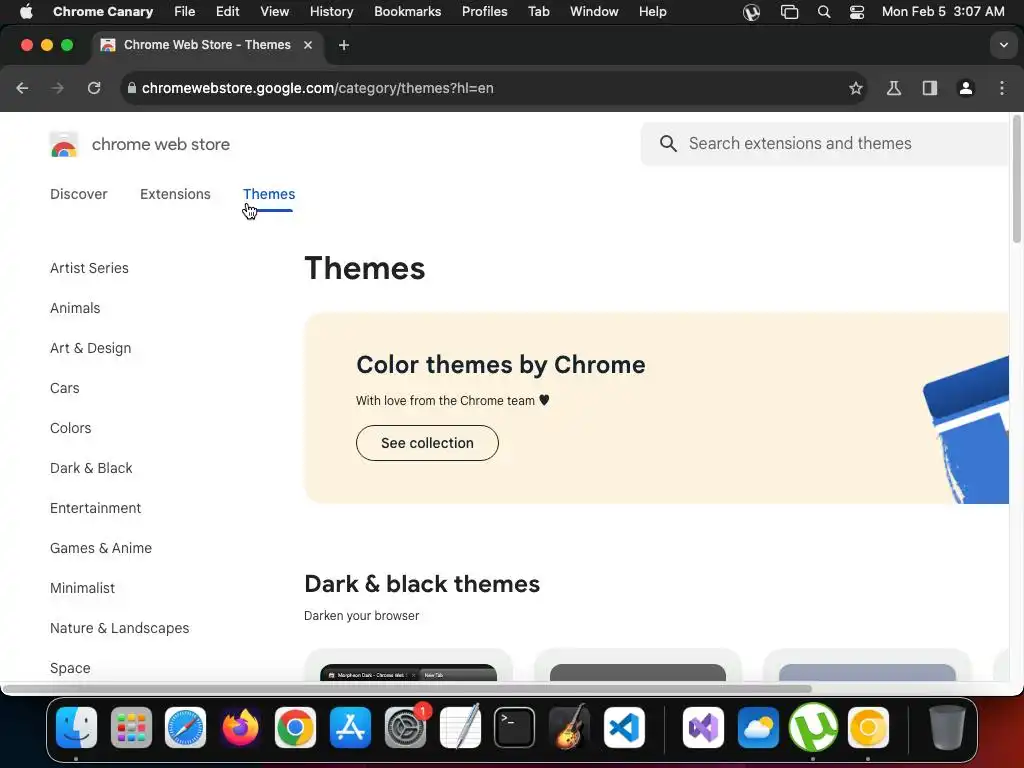Switch to the Extensions tab
This screenshot has height=768, width=1024.
point(175,194)
